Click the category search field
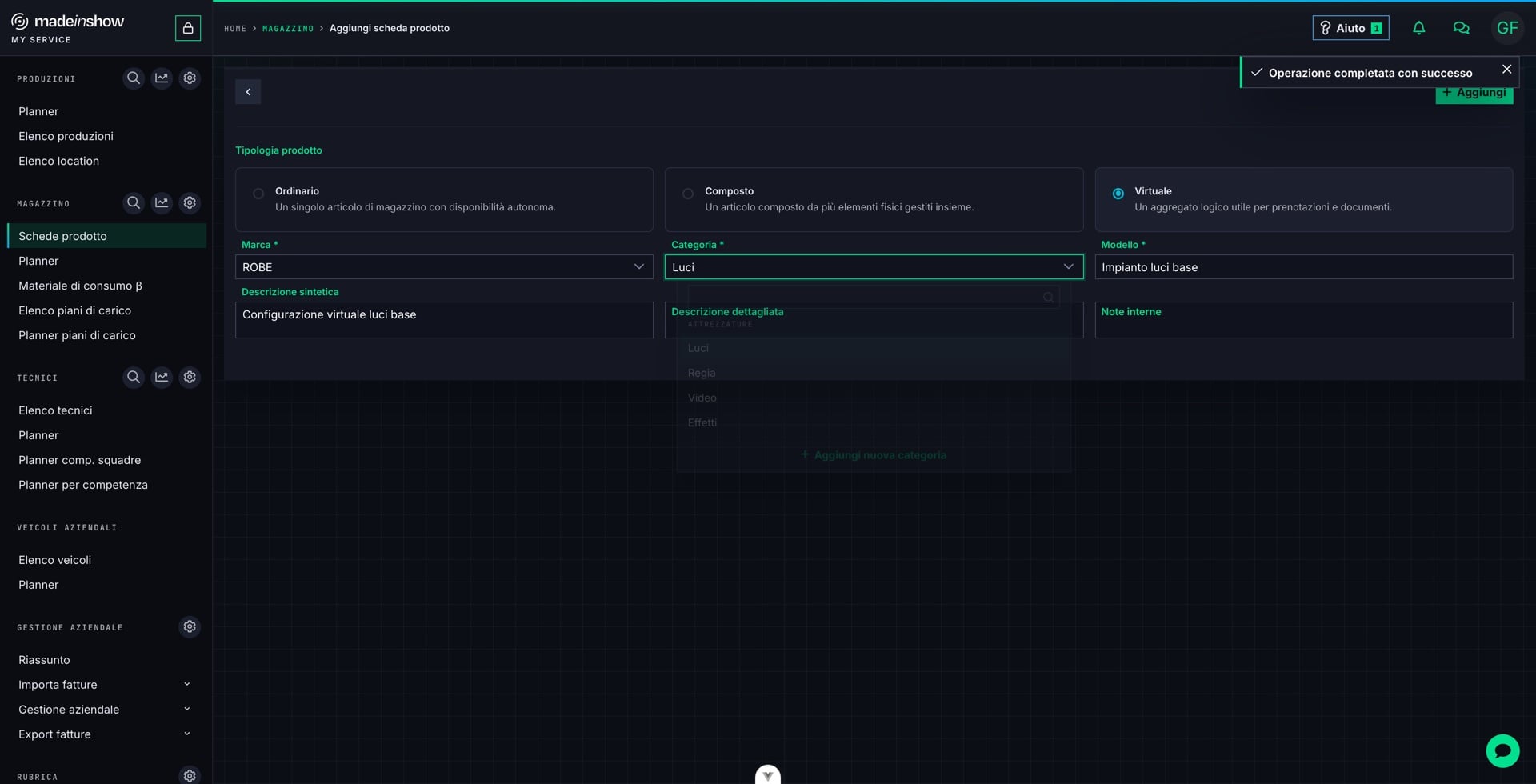The width and height of the screenshot is (1536, 784). pos(874,297)
